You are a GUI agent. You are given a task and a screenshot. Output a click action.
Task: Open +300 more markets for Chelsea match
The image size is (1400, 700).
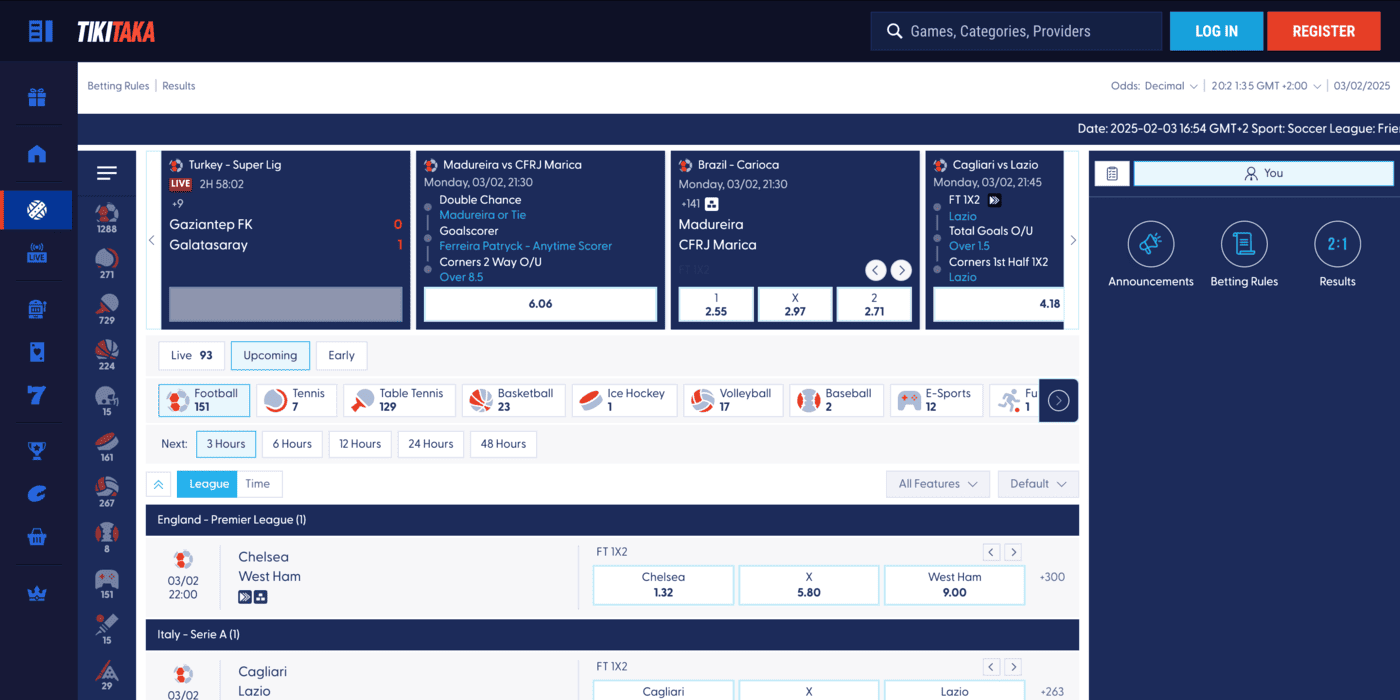pyautogui.click(x=1052, y=577)
